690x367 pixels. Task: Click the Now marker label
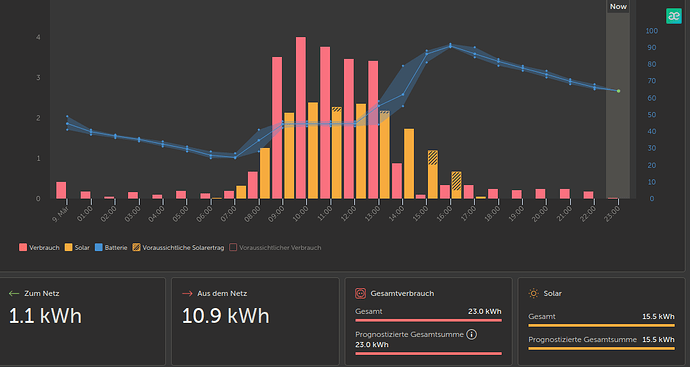618,7
